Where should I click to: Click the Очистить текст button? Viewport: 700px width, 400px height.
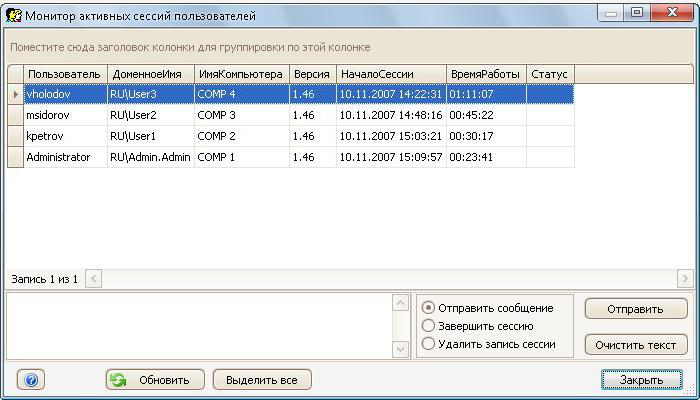636,345
